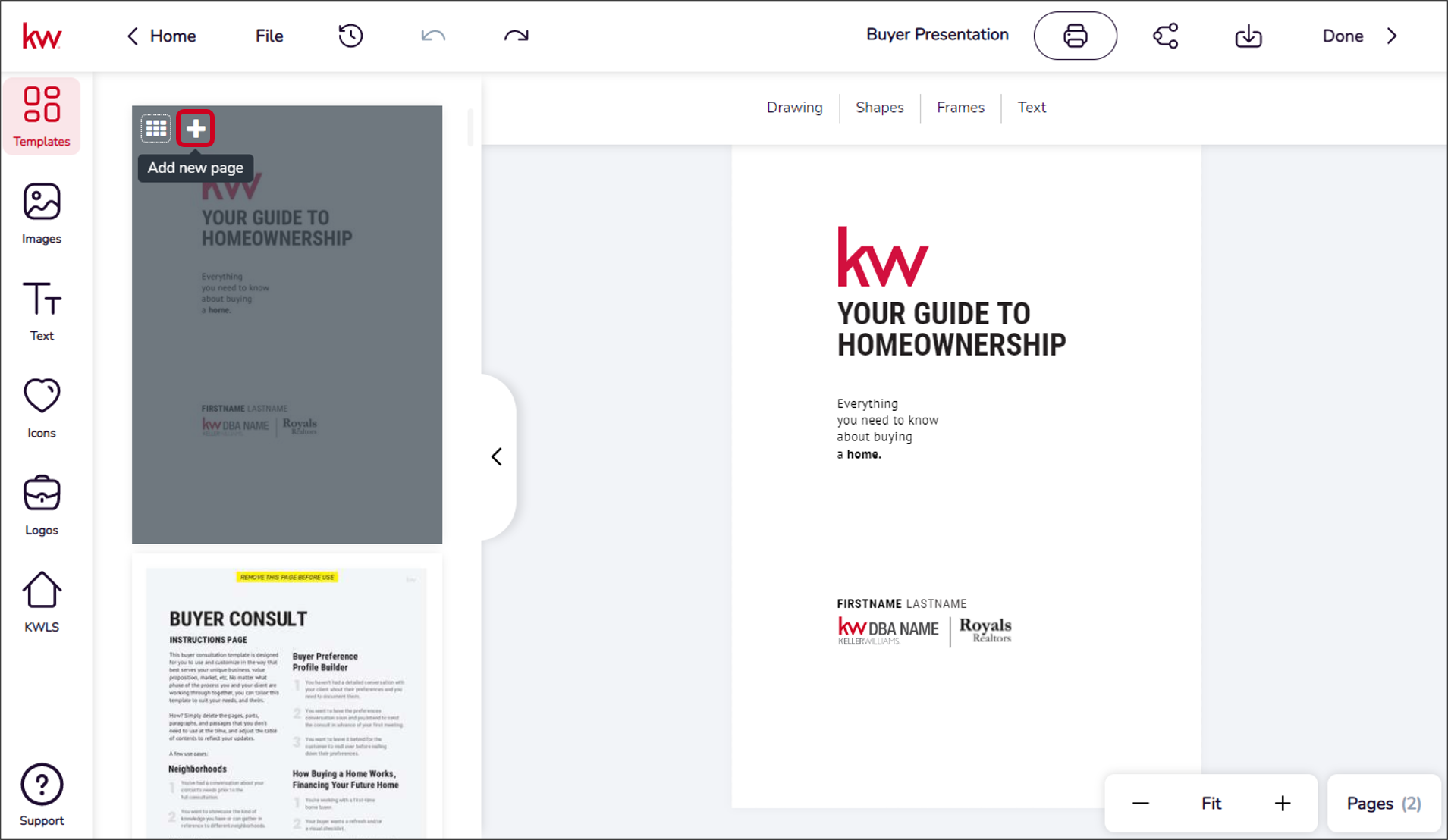Open the File menu

coord(269,36)
